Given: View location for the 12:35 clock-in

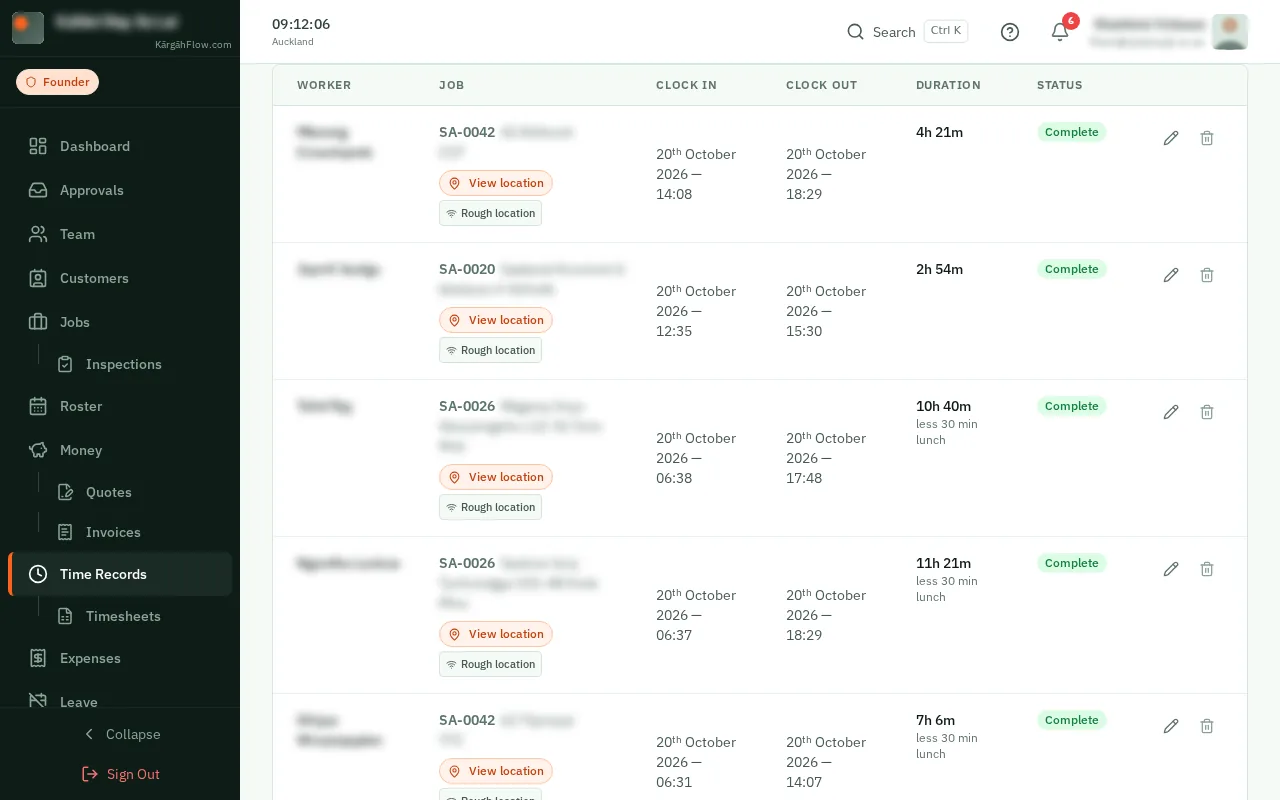Looking at the screenshot, I should 496,320.
